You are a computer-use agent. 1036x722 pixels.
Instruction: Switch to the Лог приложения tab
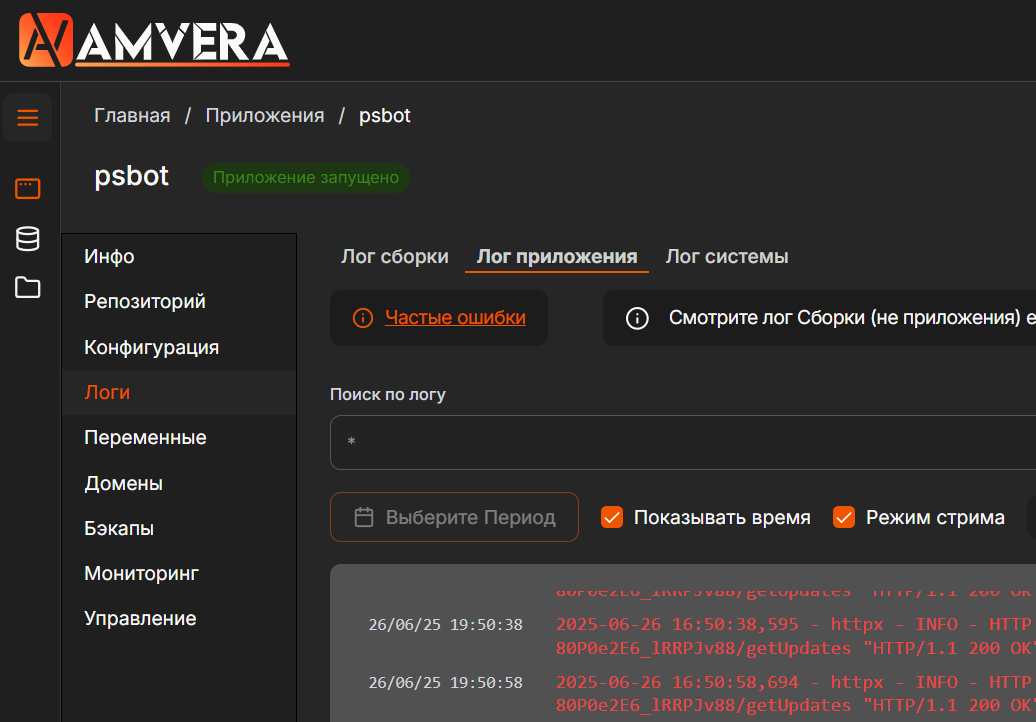(x=557, y=256)
